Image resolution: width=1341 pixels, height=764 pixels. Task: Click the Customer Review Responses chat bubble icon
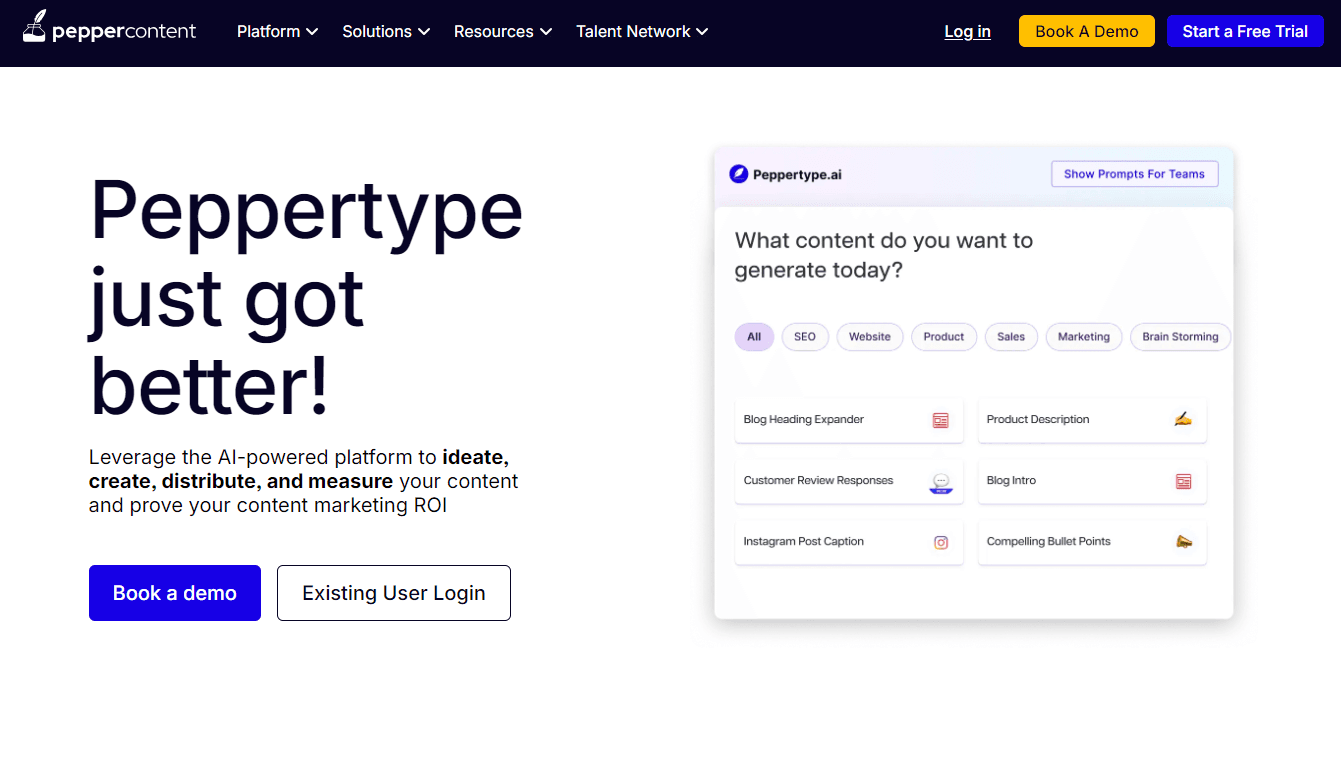click(940, 481)
